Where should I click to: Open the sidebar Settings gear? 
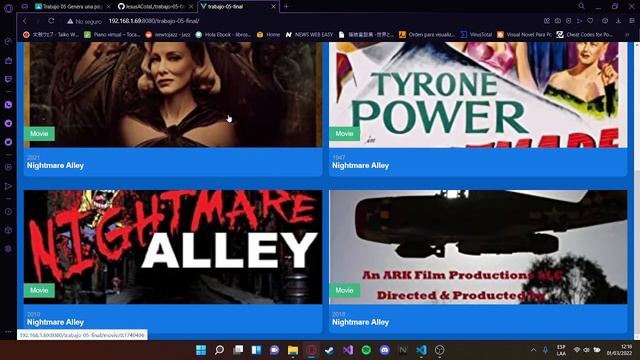[8, 249]
